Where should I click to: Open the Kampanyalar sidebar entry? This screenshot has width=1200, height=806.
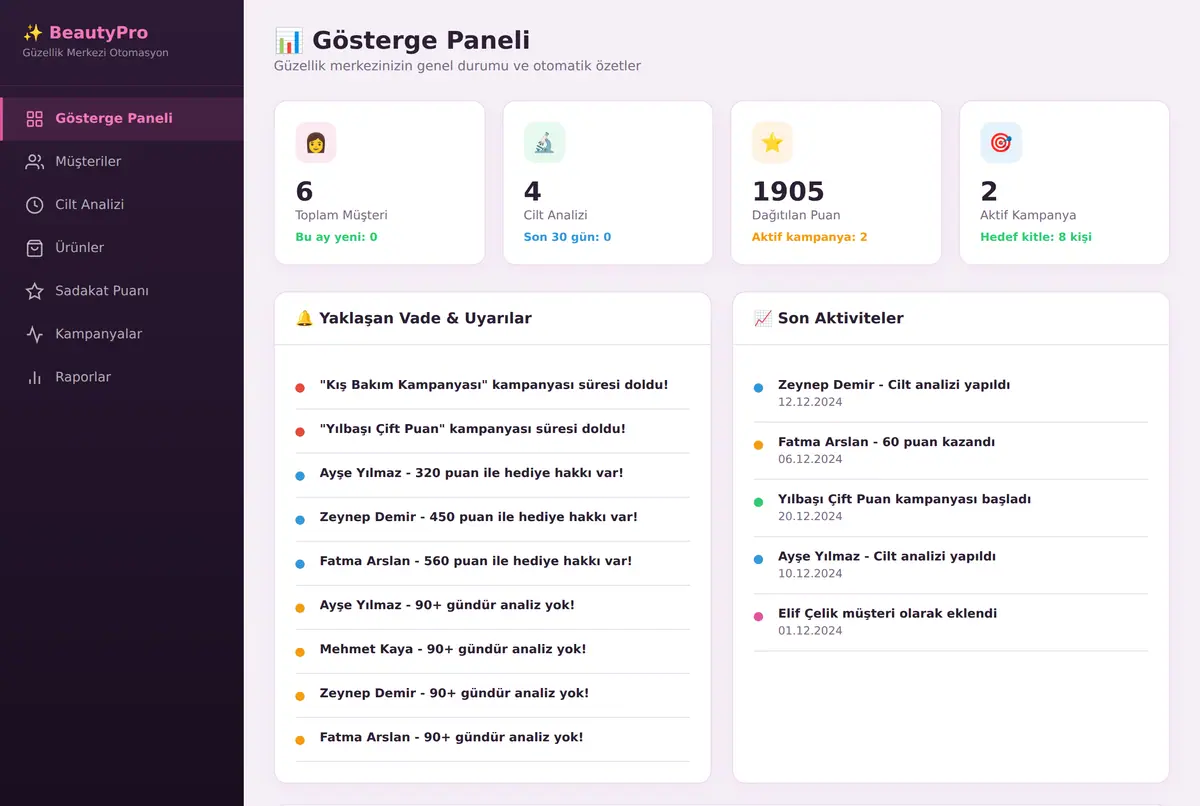click(x=122, y=334)
